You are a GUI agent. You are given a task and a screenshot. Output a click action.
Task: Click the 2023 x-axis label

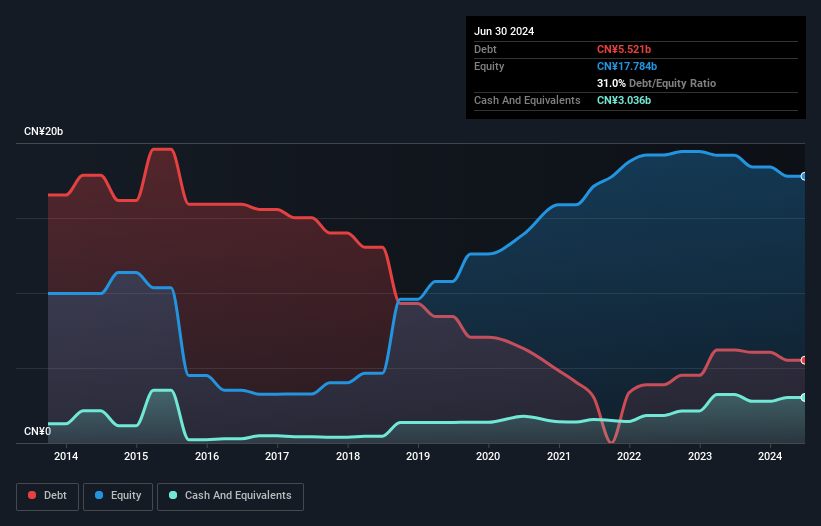click(700, 456)
